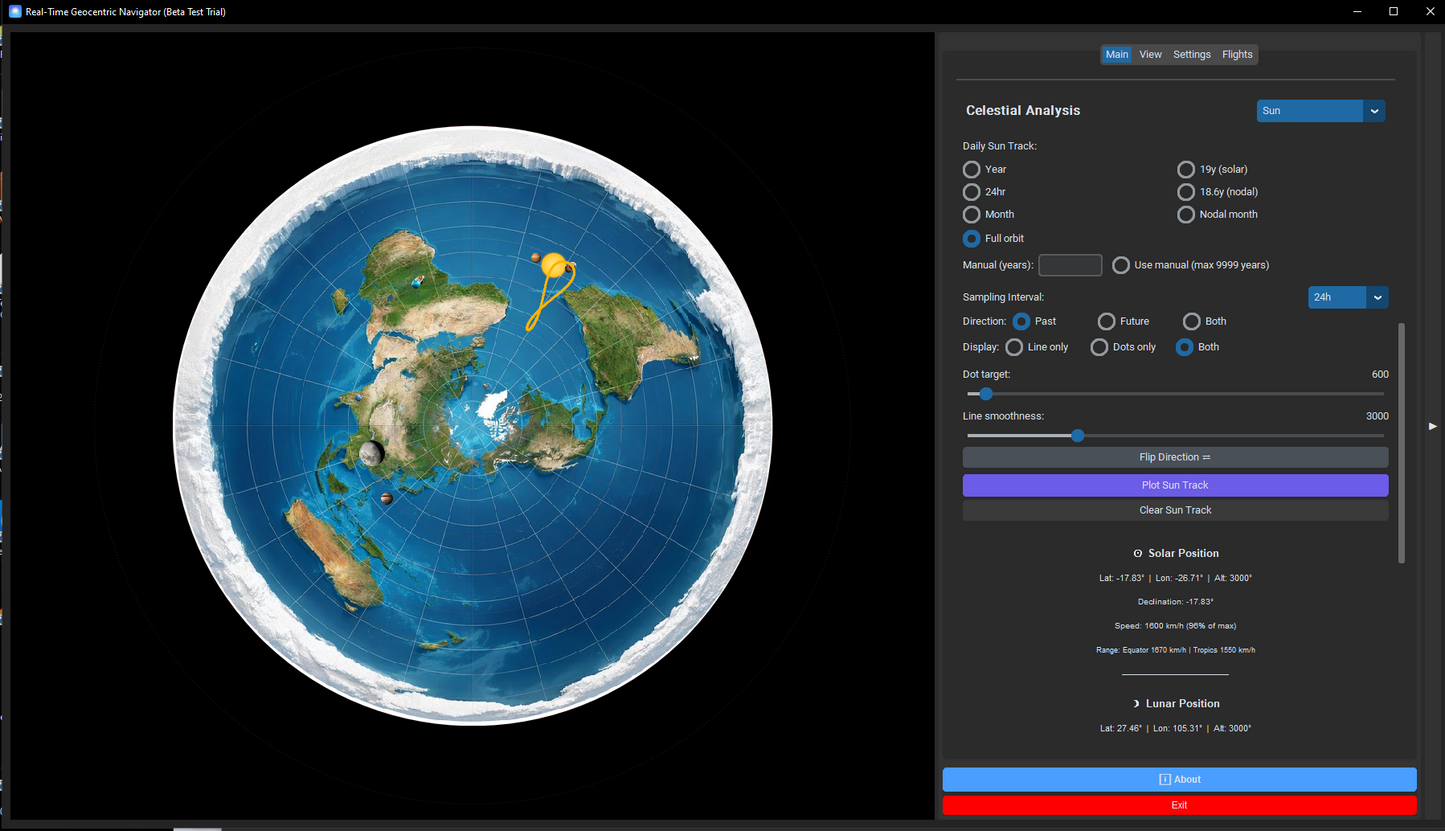
Task: Select the Full orbit tracking option
Action: click(971, 238)
